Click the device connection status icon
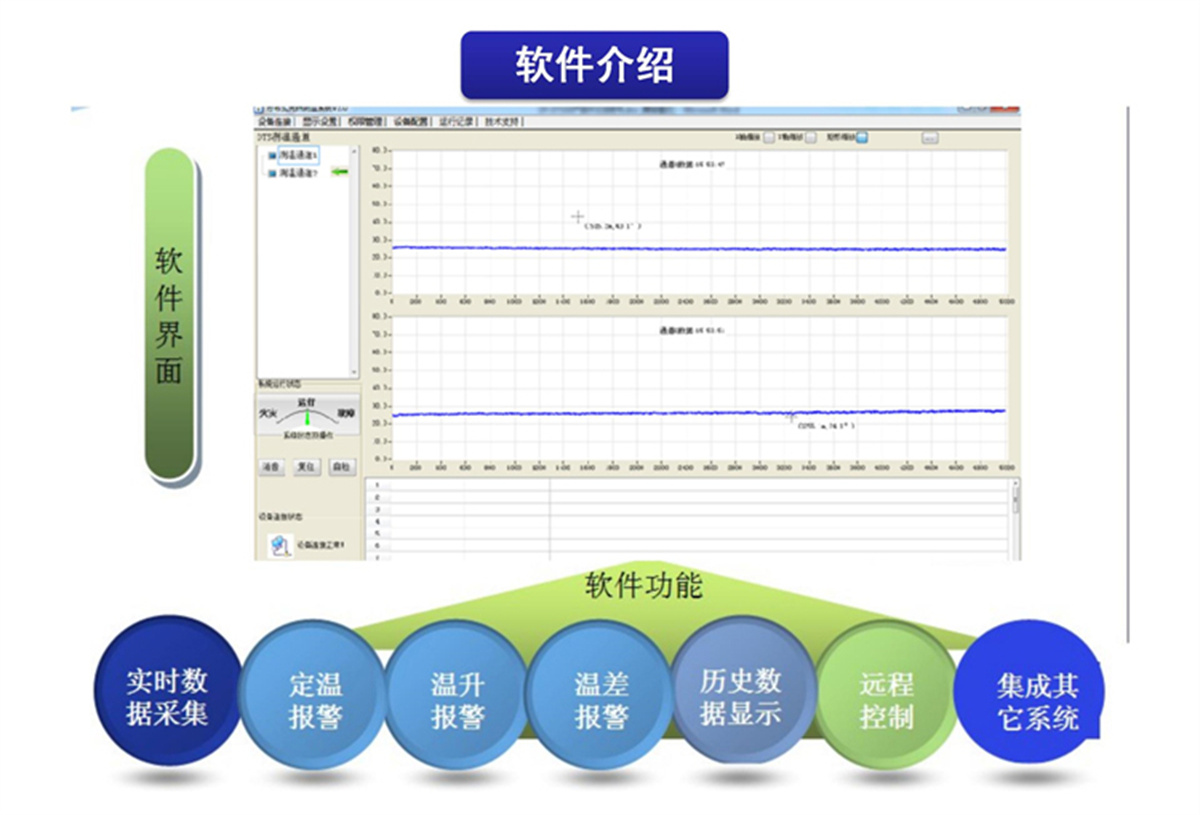 click(x=278, y=545)
